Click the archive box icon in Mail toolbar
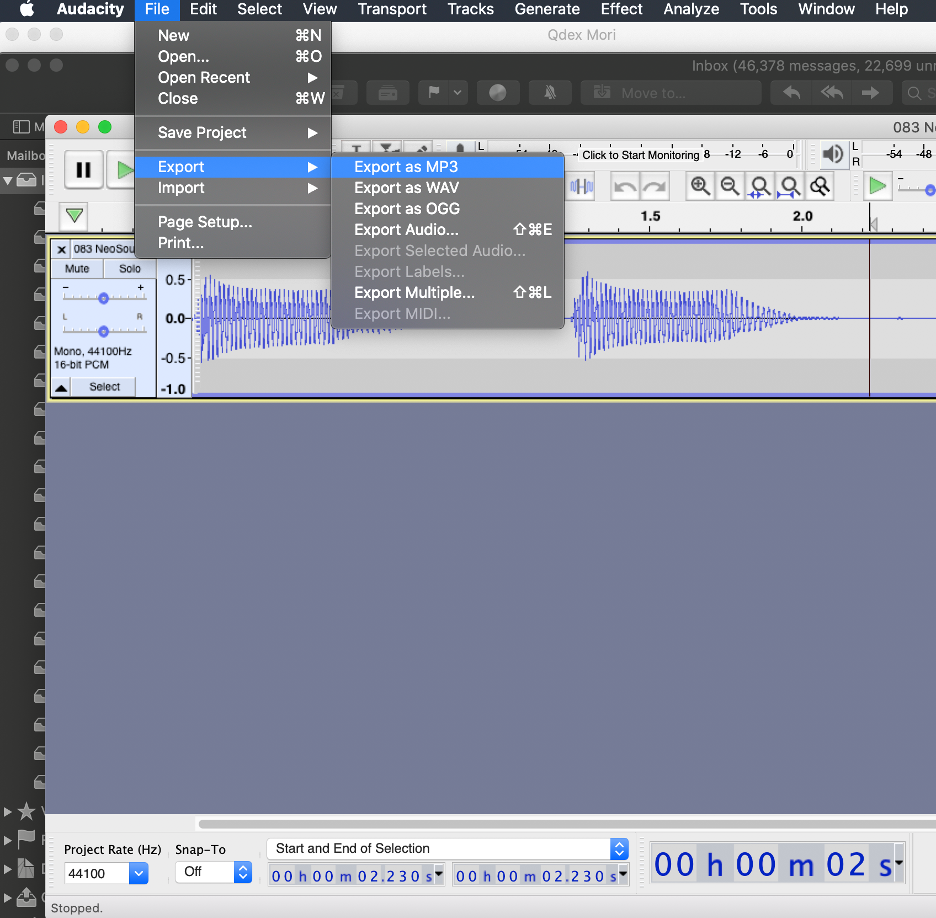 pyautogui.click(x=387, y=93)
